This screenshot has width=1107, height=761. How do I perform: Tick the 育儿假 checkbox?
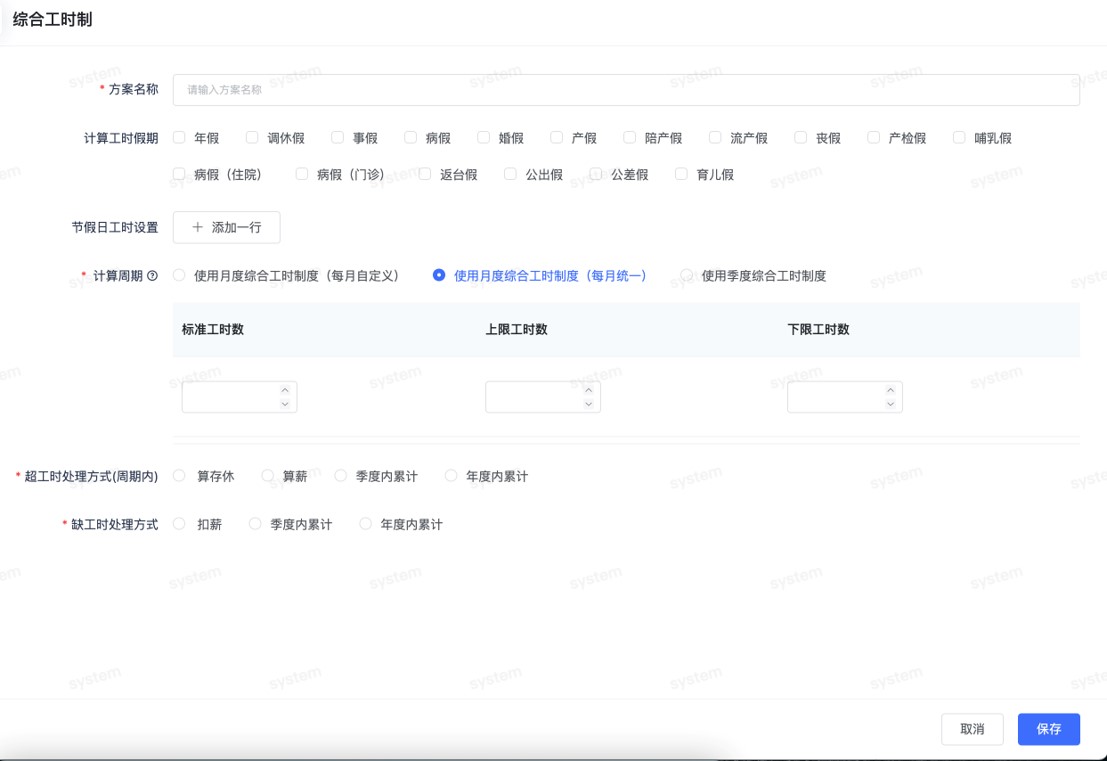(682, 174)
